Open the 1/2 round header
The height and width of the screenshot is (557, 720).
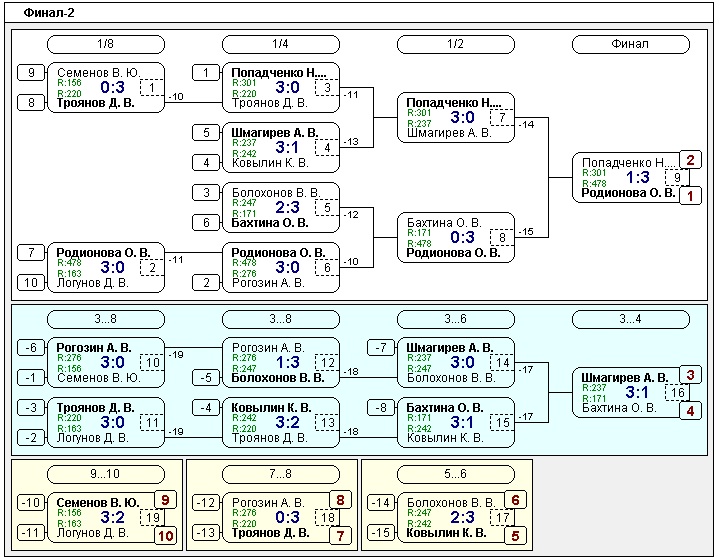(455, 44)
